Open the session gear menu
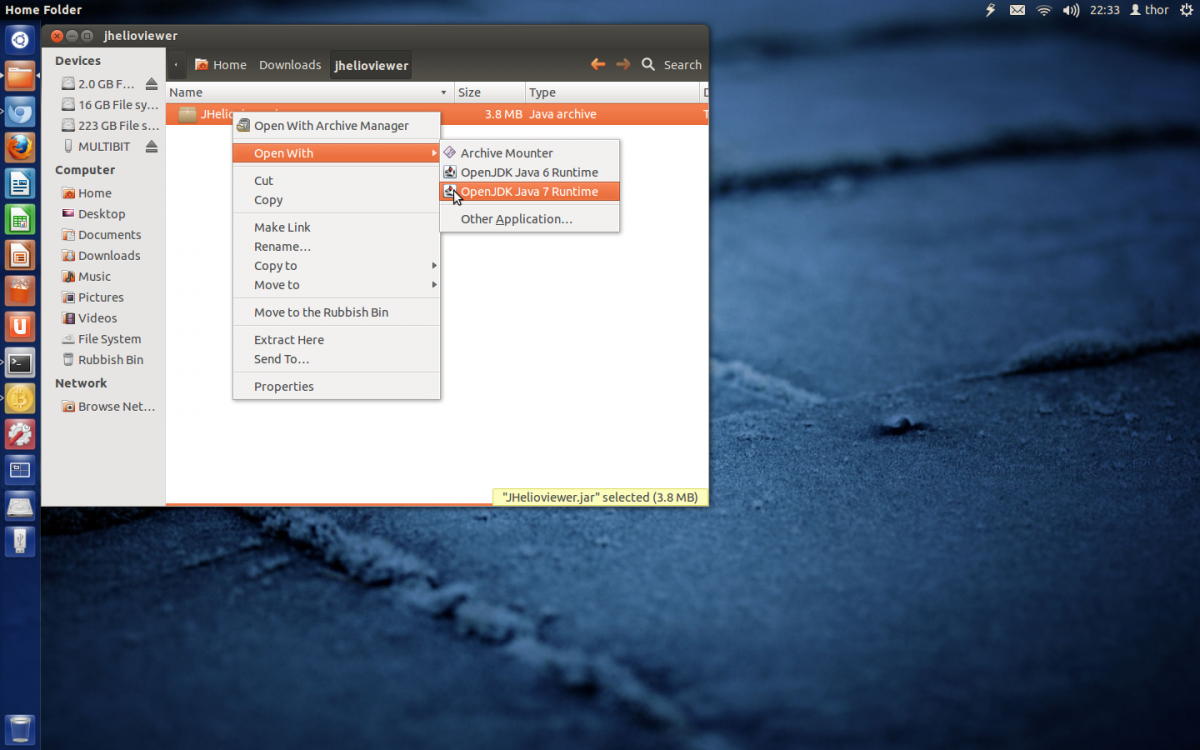This screenshot has width=1200, height=750. click(x=1186, y=10)
